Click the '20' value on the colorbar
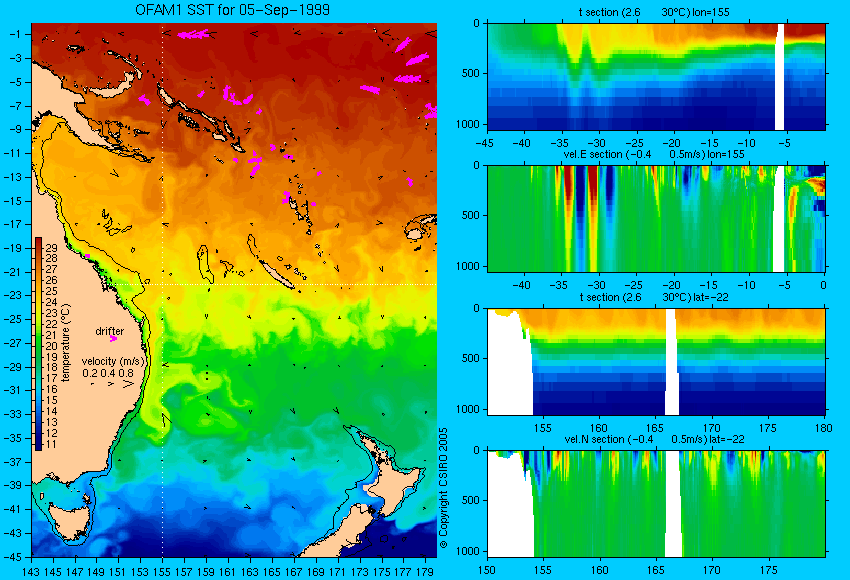The height and width of the screenshot is (580, 850). click(51, 346)
